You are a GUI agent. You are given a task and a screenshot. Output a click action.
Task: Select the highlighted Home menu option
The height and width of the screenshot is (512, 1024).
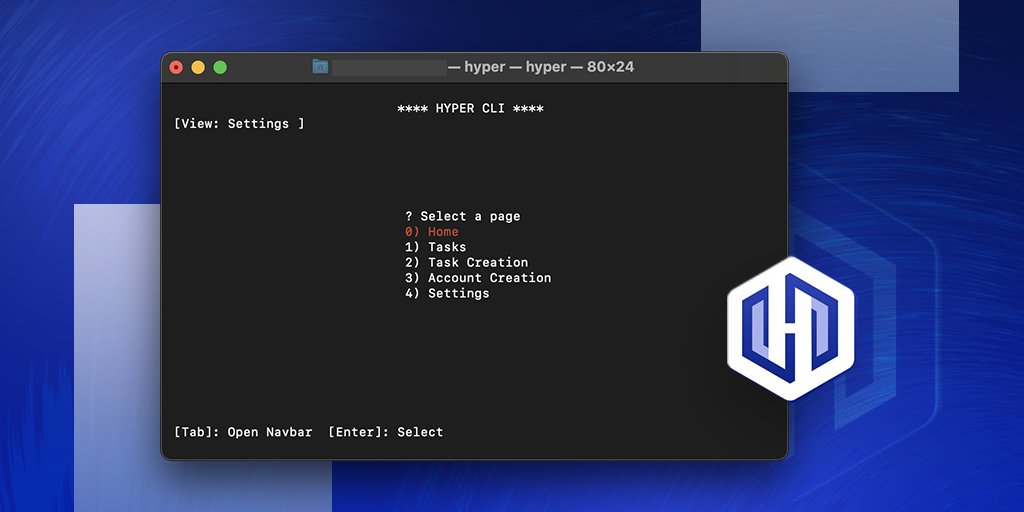[x=432, y=232]
